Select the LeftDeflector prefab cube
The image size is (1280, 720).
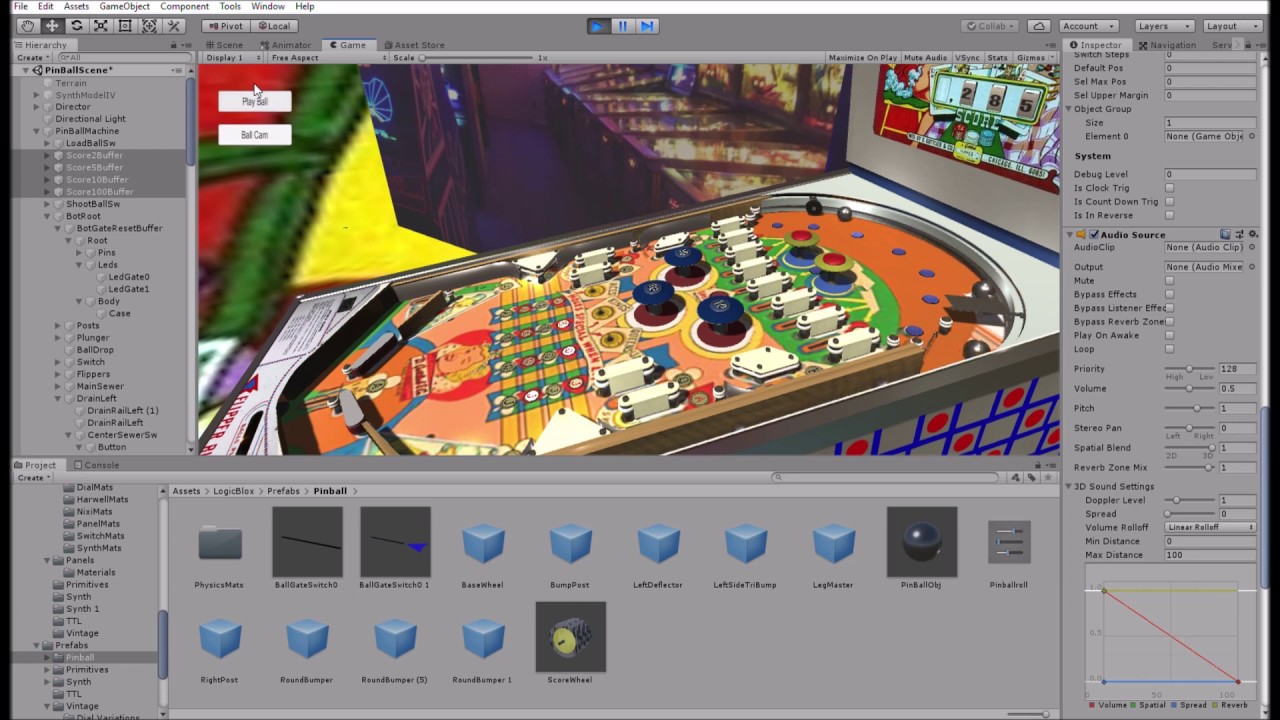tap(658, 543)
